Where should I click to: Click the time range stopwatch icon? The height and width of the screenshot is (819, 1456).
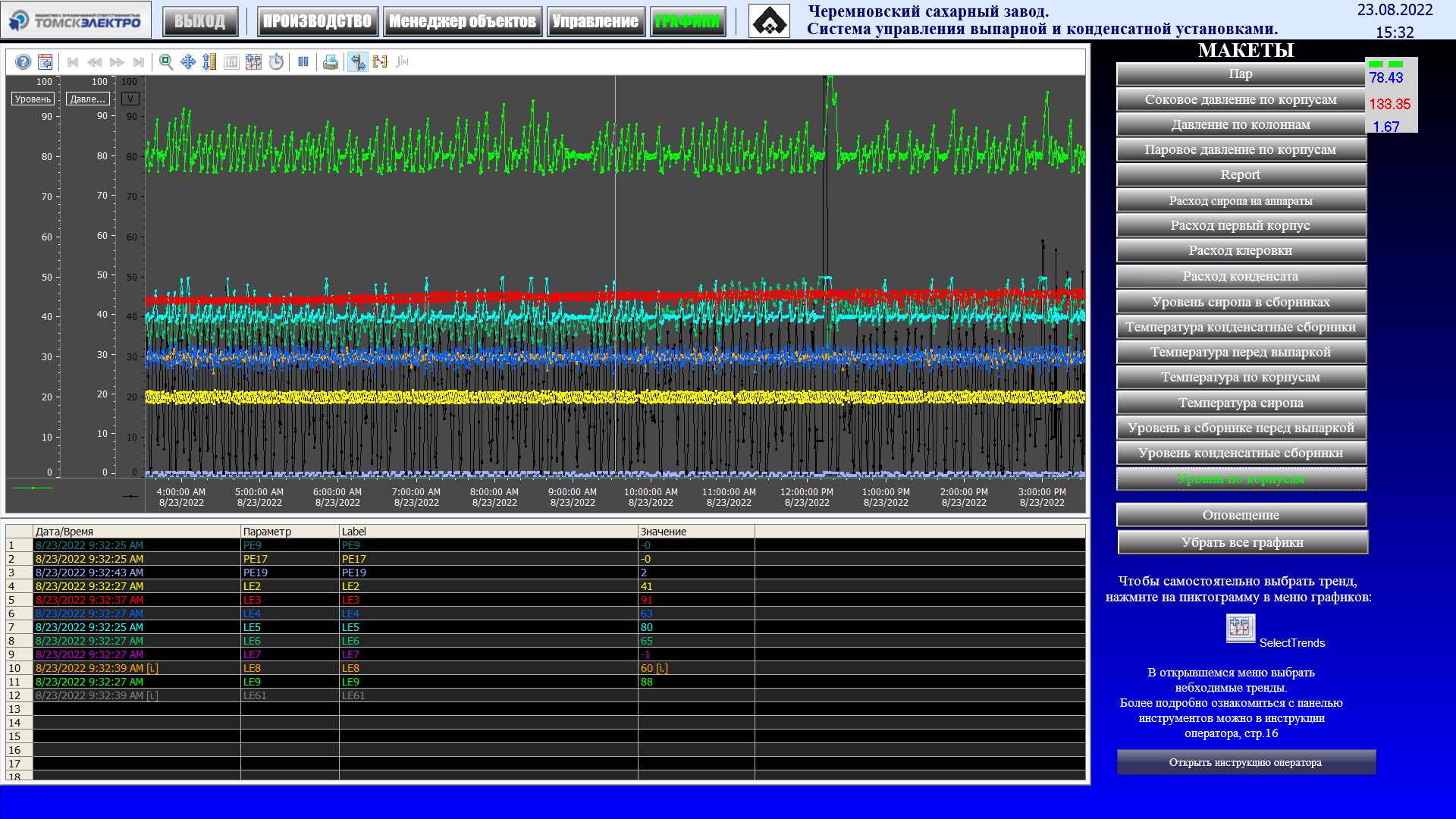276,62
